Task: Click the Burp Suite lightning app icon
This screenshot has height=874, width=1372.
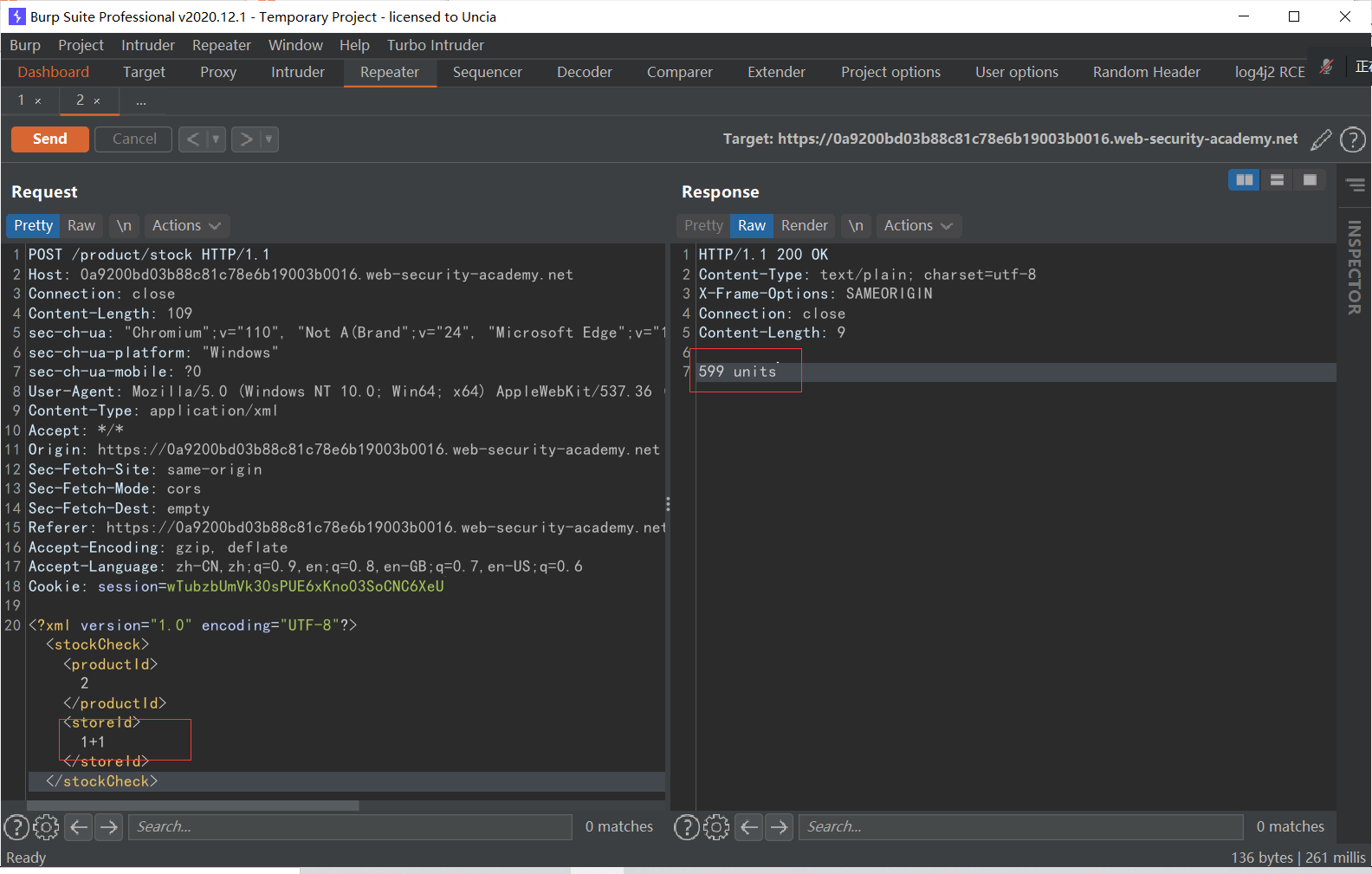Action: point(16,16)
